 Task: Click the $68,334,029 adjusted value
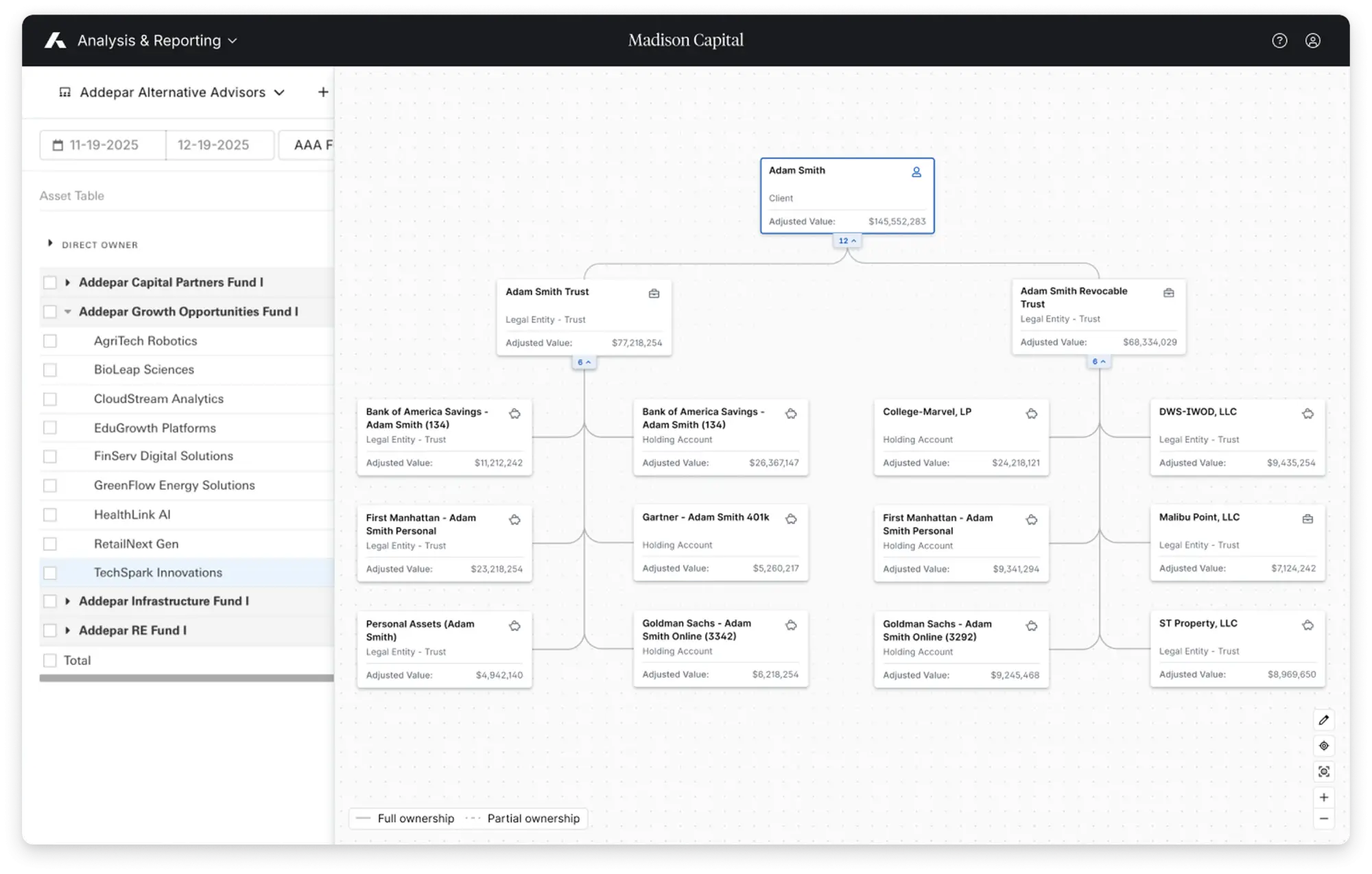pos(1150,342)
